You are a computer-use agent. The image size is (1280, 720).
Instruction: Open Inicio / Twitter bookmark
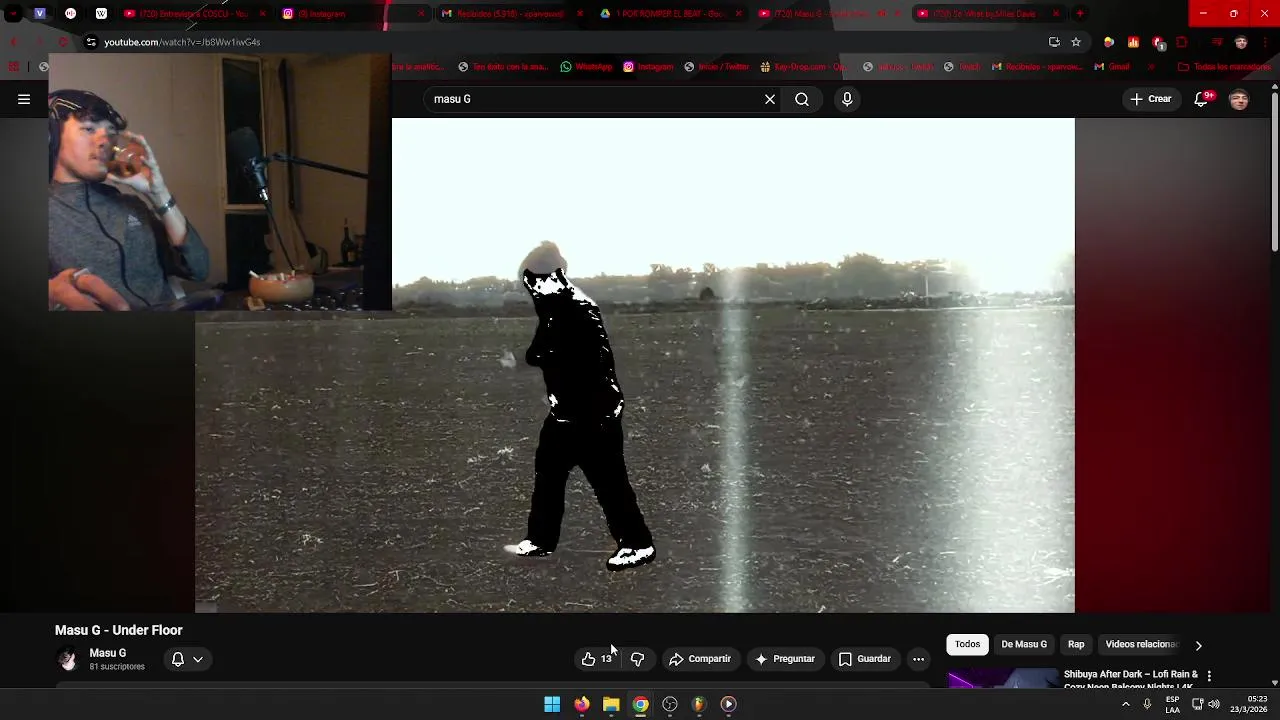click(x=717, y=67)
